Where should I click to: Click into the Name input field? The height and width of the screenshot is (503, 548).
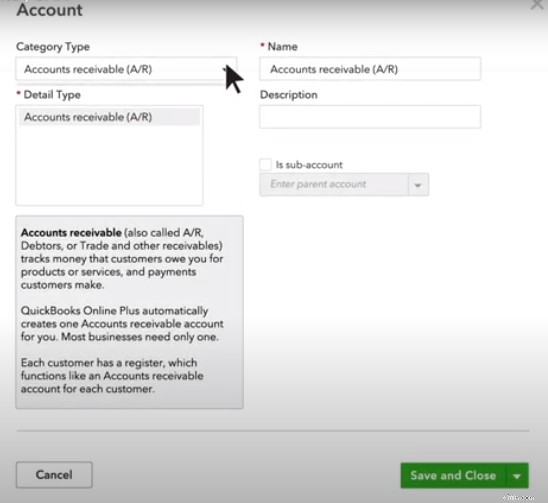pyautogui.click(x=370, y=69)
